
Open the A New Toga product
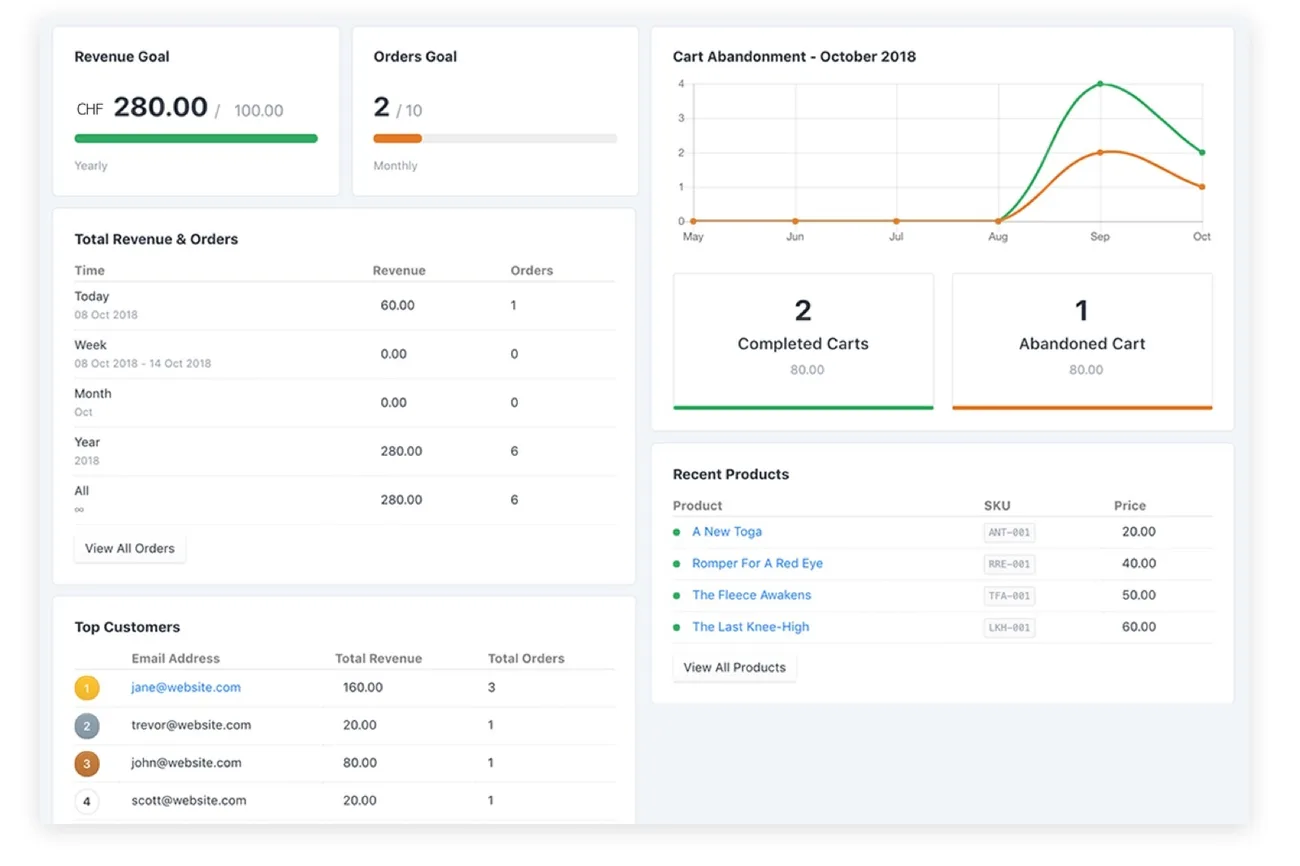[727, 532]
